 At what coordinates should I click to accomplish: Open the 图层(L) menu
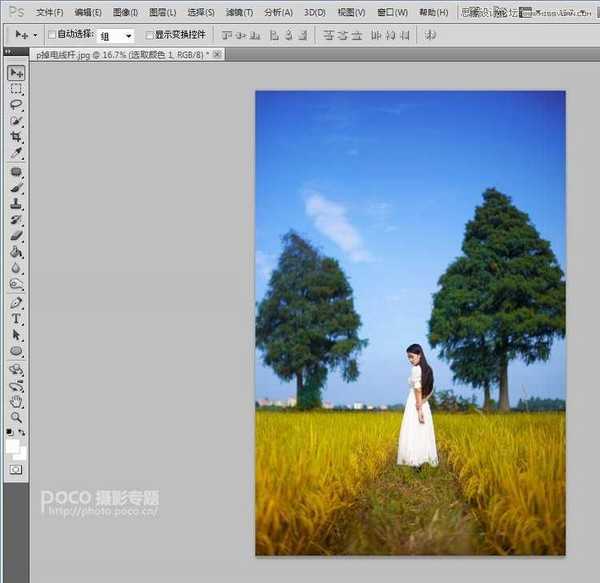click(162, 12)
